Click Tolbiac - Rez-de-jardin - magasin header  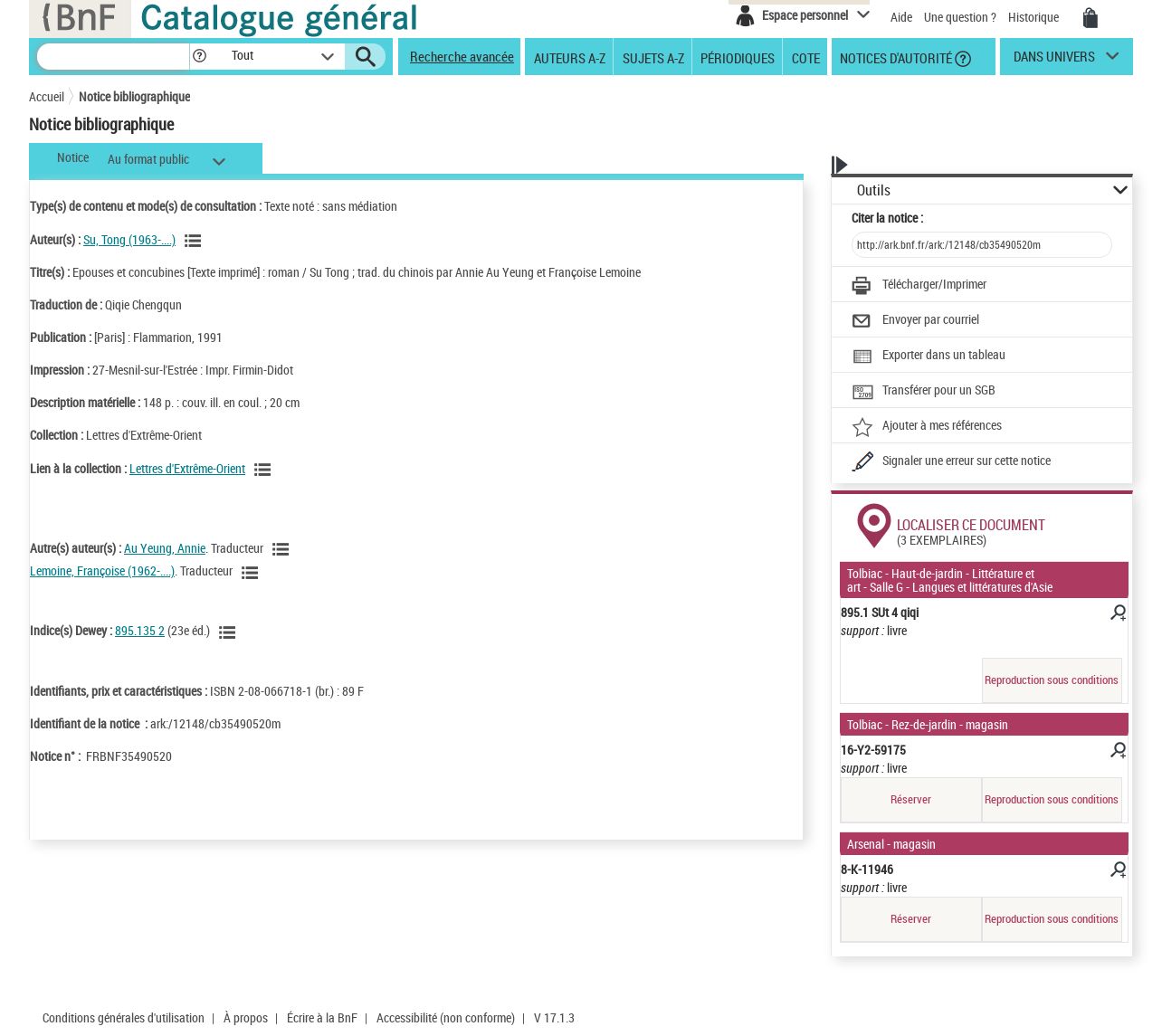[x=984, y=725]
